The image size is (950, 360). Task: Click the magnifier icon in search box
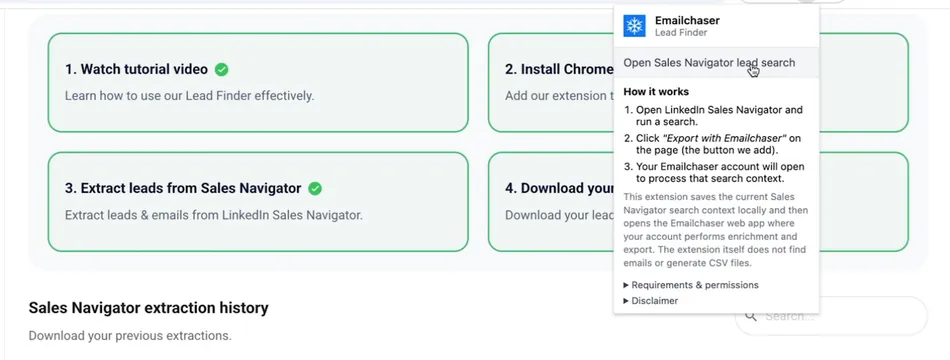tap(751, 316)
